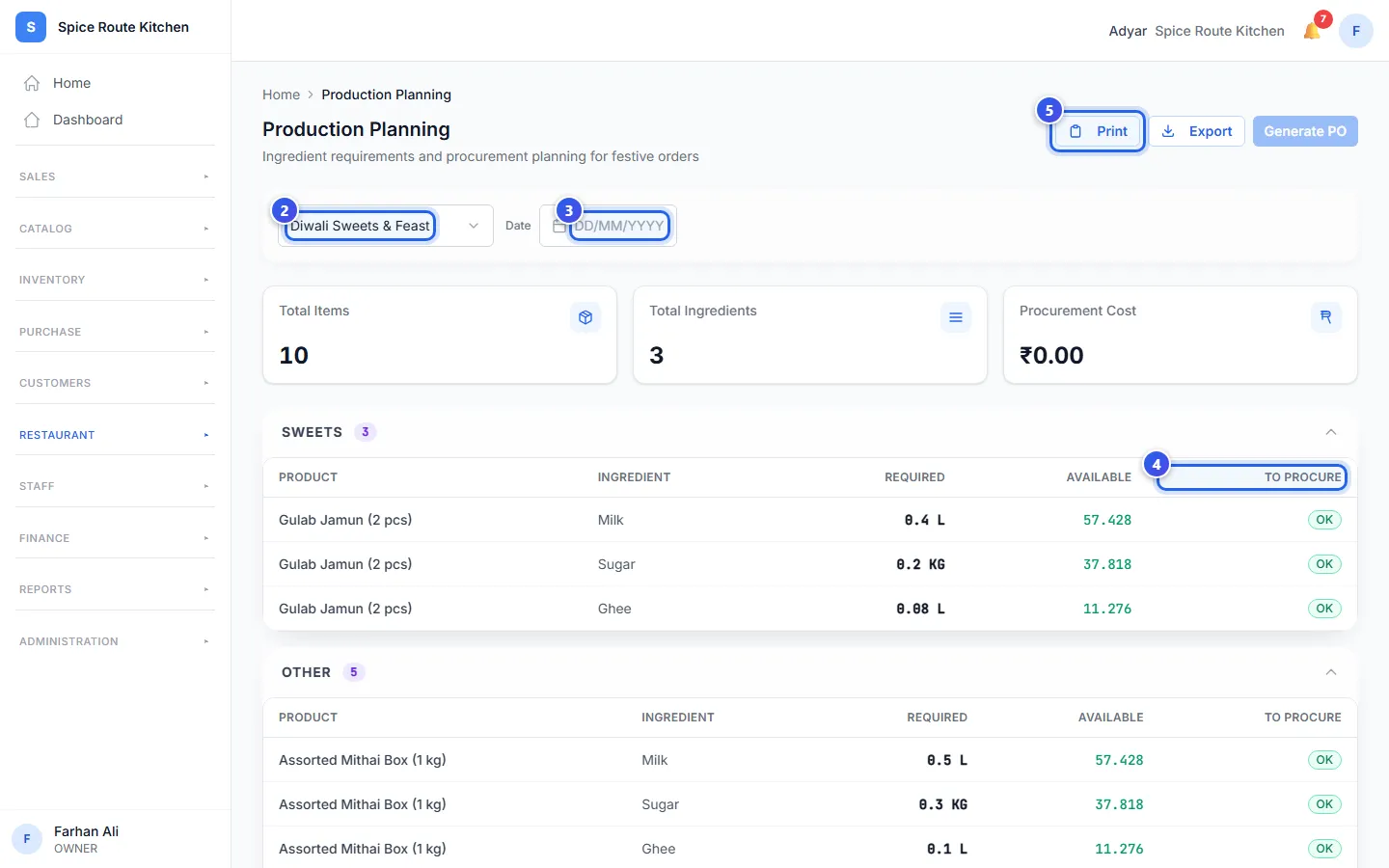The height and width of the screenshot is (868, 1389).
Task: Expand the Inventory sidebar section
Action: pos(115,280)
